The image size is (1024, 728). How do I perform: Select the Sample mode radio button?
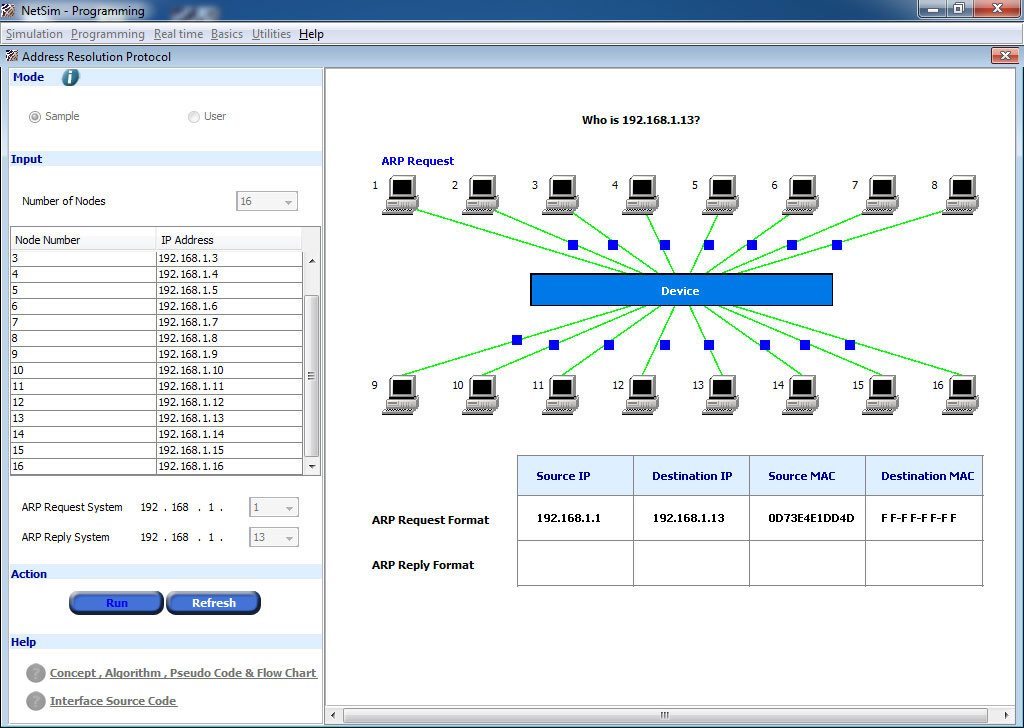(35, 116)
